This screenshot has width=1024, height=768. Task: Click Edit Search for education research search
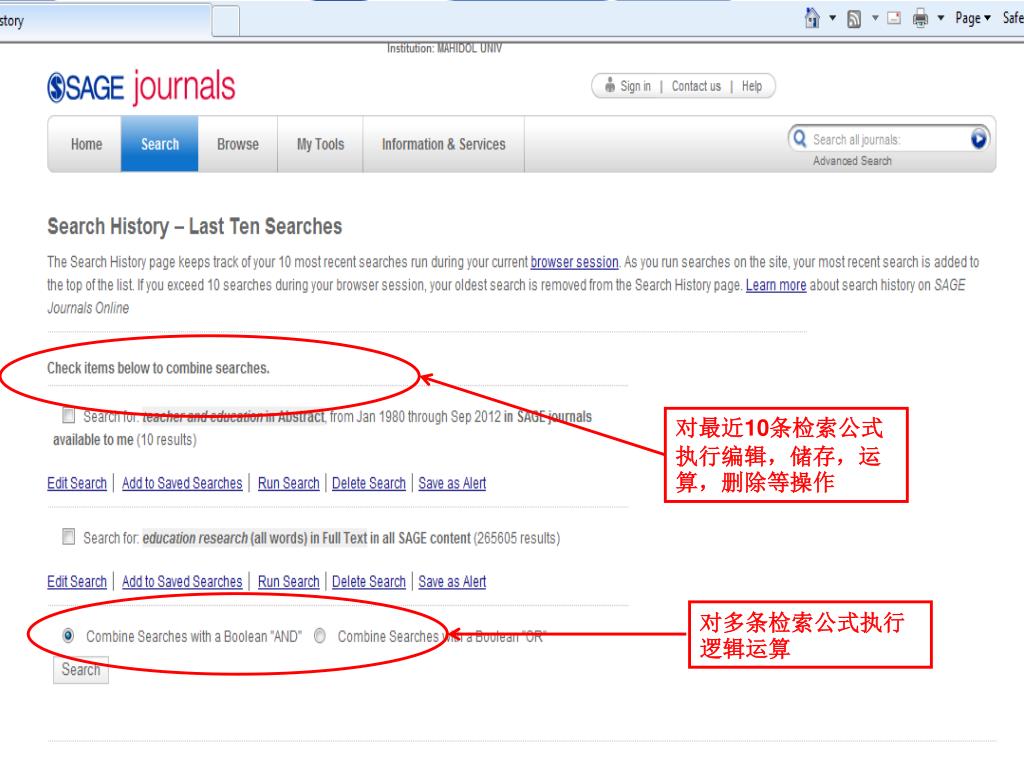click(77, 581)
